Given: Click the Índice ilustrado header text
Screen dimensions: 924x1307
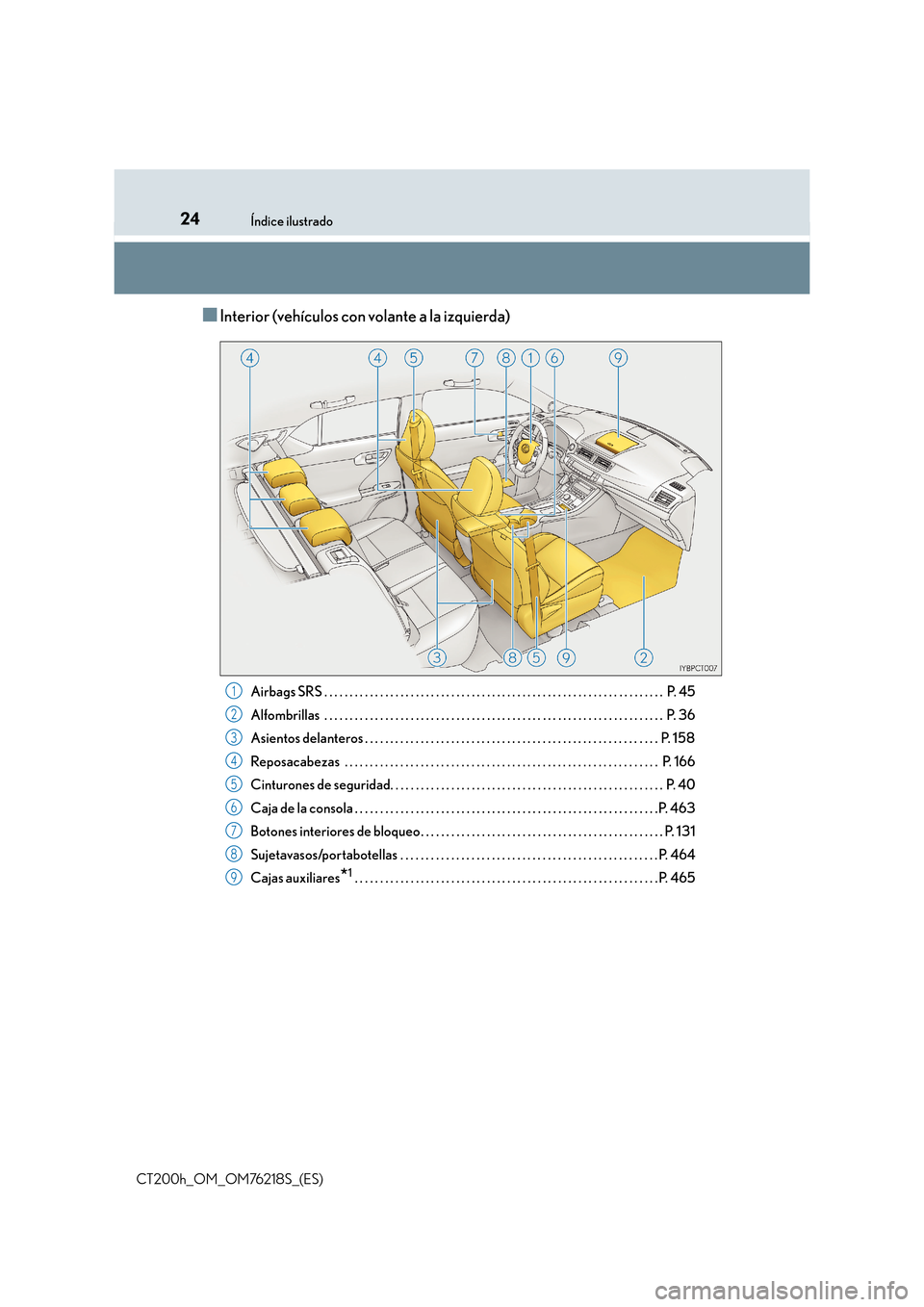Looking at the screenshot, I should pyautogui.click(x=292, y=221).
